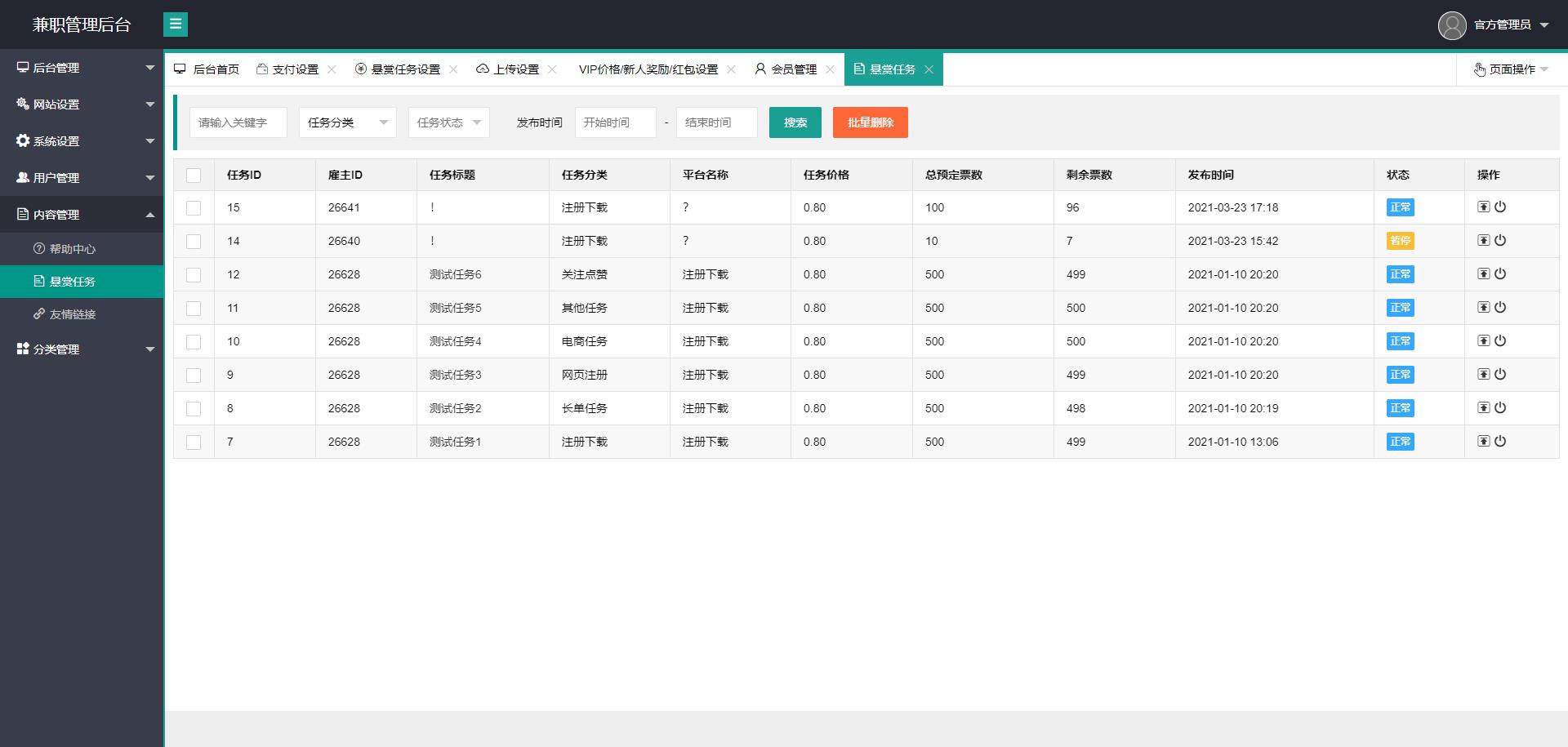Focus the keyword search input field
The width and height of the screenshot is (1568, 747).
[238, 122]
